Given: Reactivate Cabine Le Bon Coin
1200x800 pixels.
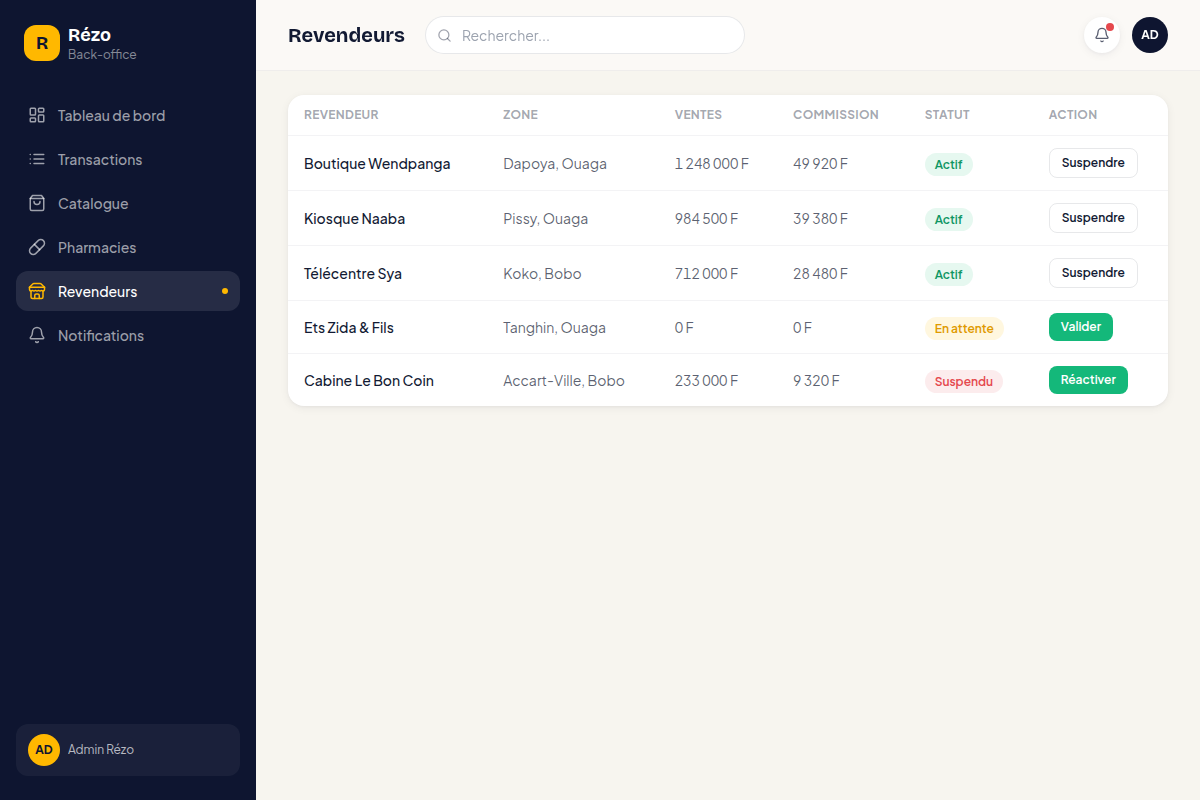Looking at the screenshot, I should [1088, 380].
